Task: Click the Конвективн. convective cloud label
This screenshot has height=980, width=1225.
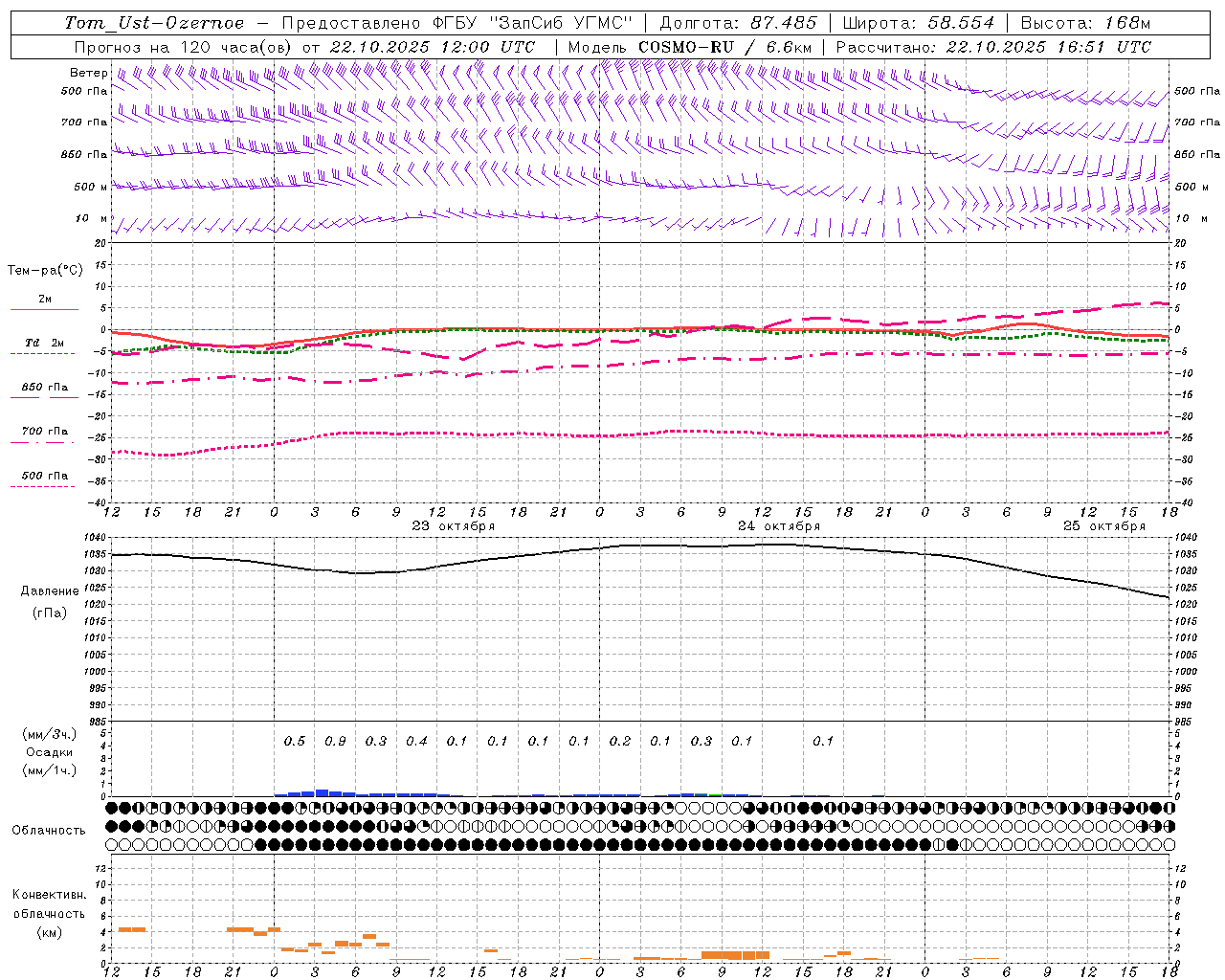Action: click(x=49, y=895)
